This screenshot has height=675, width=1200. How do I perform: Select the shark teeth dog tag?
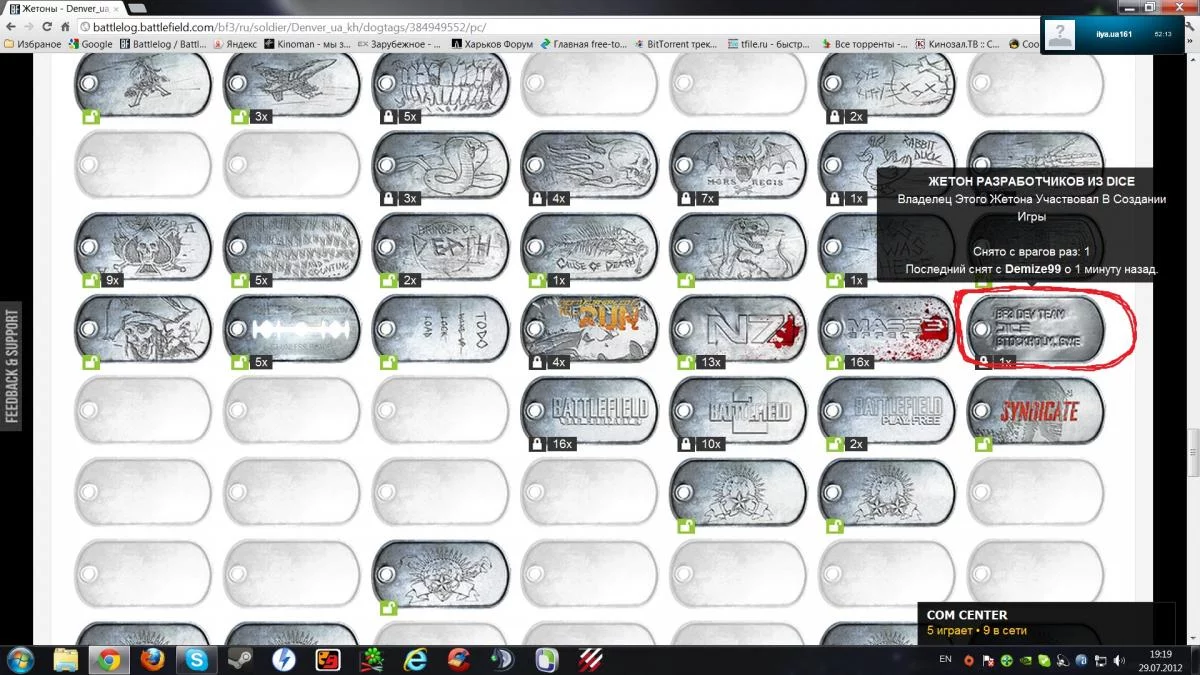(x=440, y=82)
